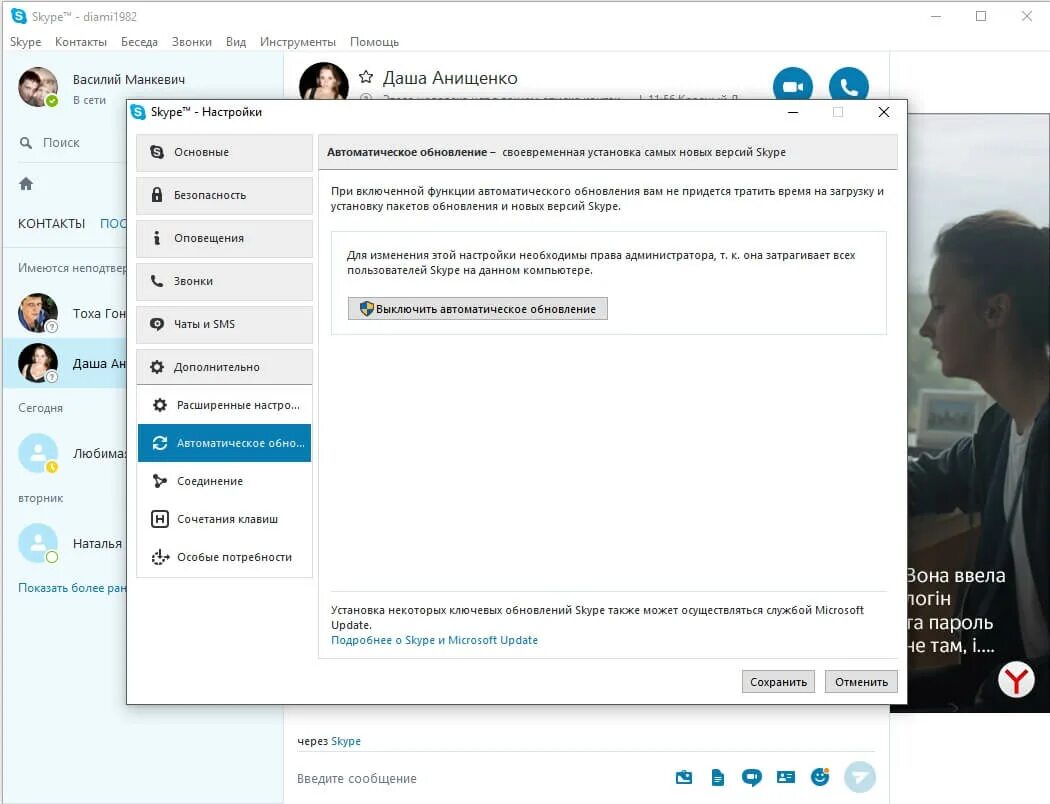Open the Основные settings section
1050x804 pixels.
pyautogui.click(x=224, y=153)
